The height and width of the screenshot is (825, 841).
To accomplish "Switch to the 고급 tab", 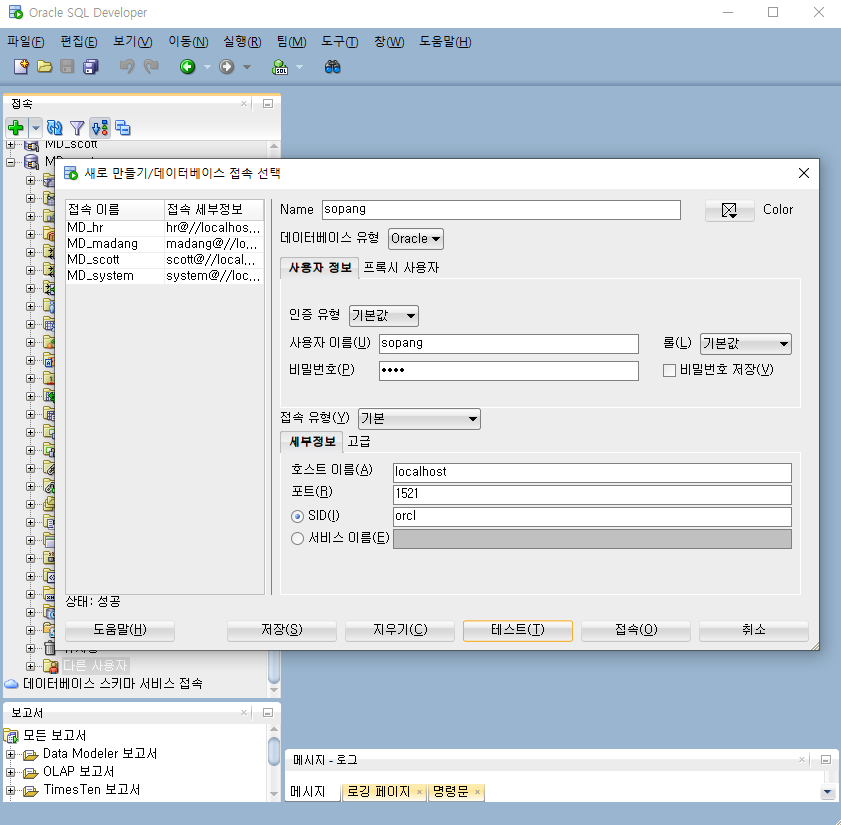I will [x=359, y=441].
